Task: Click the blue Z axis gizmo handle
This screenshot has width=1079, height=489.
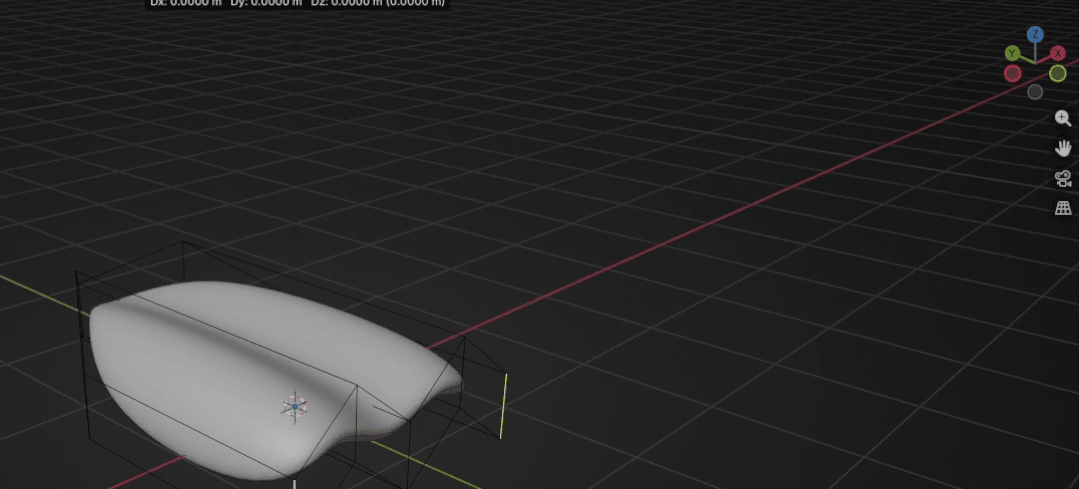Action: [x=1035, y=35]
